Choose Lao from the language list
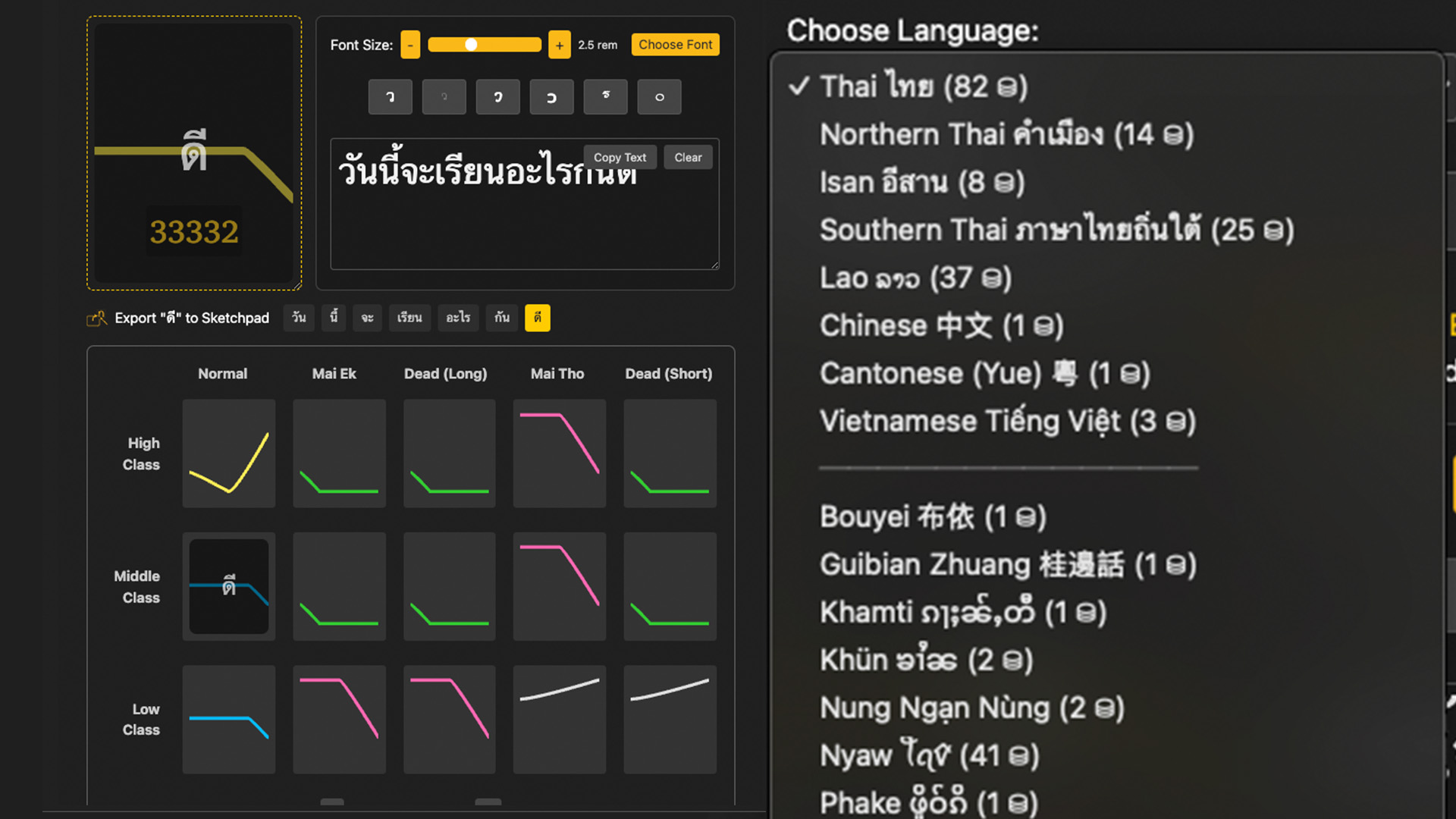Viewport: 1456px width, 819px height. [x=915, y=278]
